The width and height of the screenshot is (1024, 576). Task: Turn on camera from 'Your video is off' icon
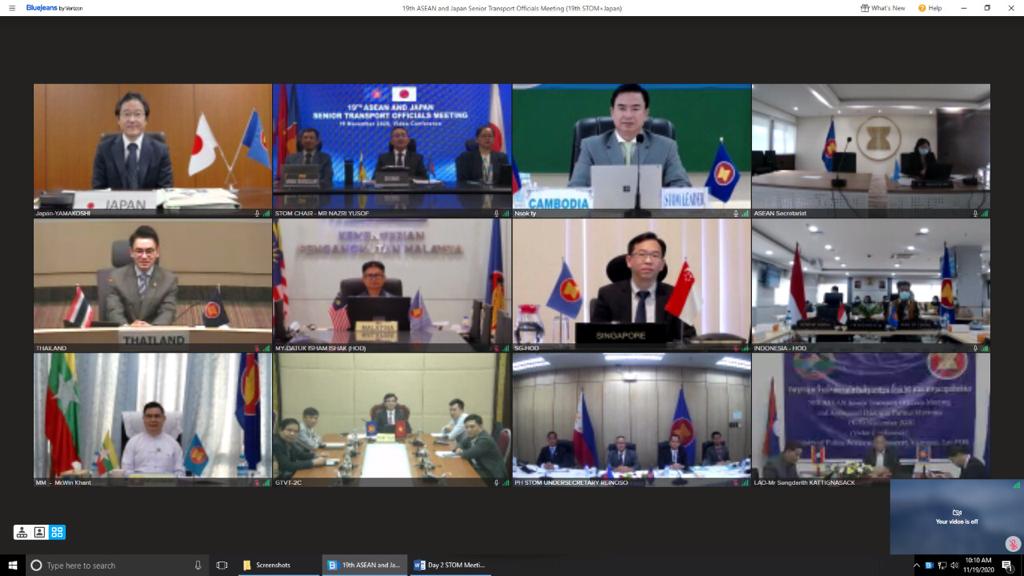956,513
